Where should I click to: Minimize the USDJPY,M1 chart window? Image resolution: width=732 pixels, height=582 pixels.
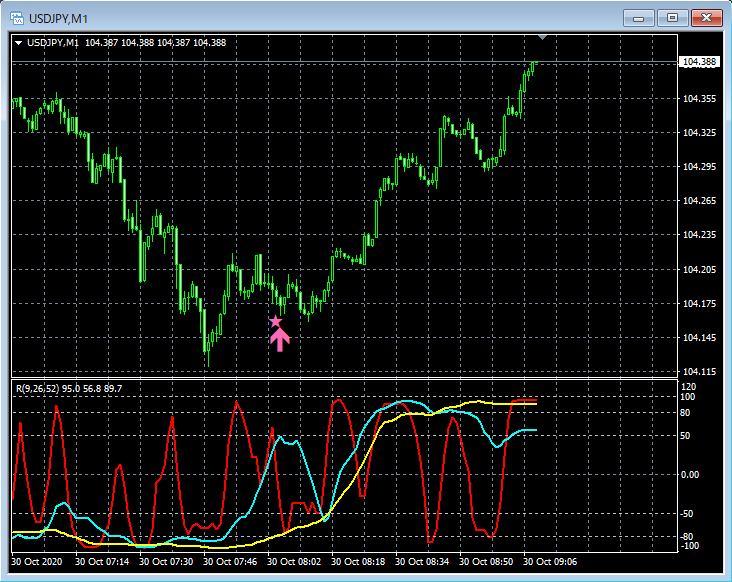(639, 18)
